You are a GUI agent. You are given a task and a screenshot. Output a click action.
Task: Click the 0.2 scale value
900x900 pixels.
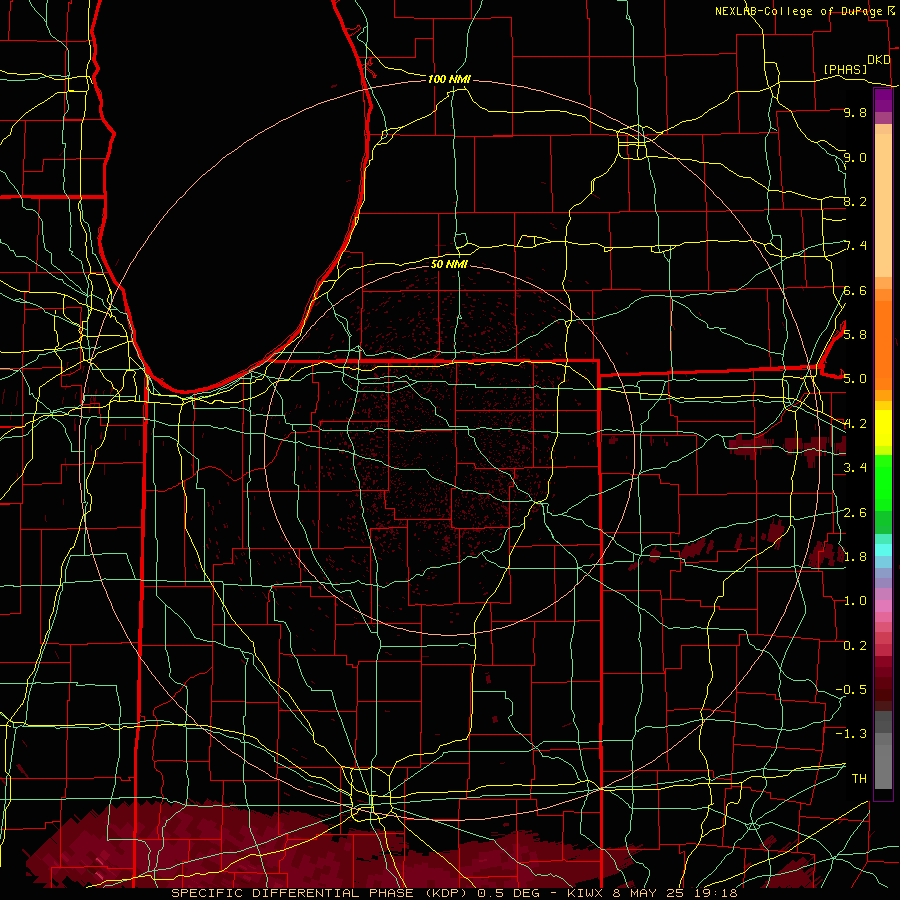coord(855,646)
